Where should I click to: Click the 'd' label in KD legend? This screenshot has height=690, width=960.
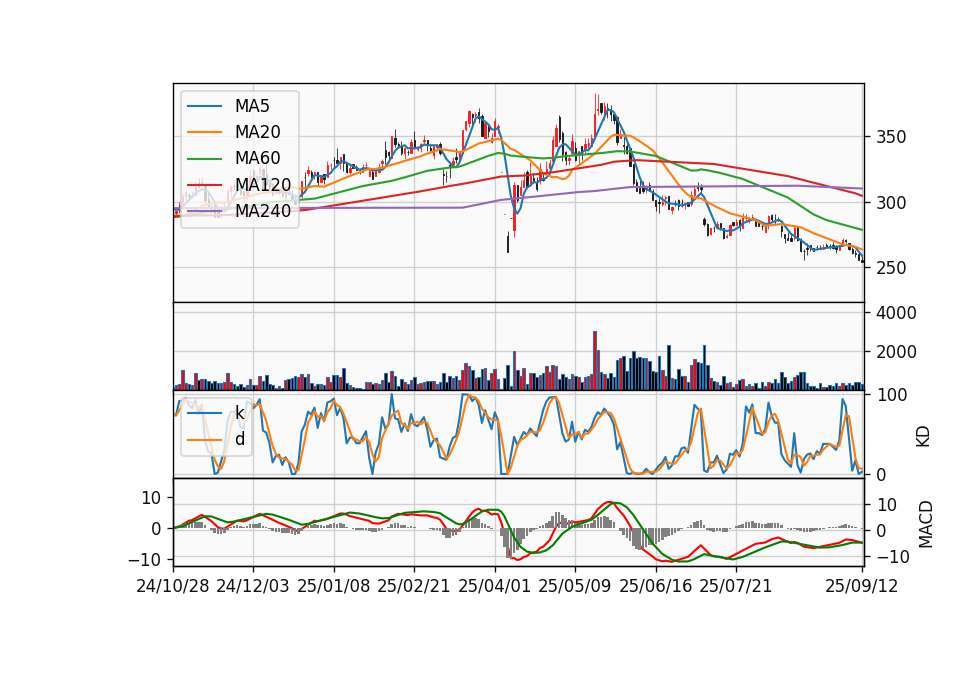tap(239, 438)
